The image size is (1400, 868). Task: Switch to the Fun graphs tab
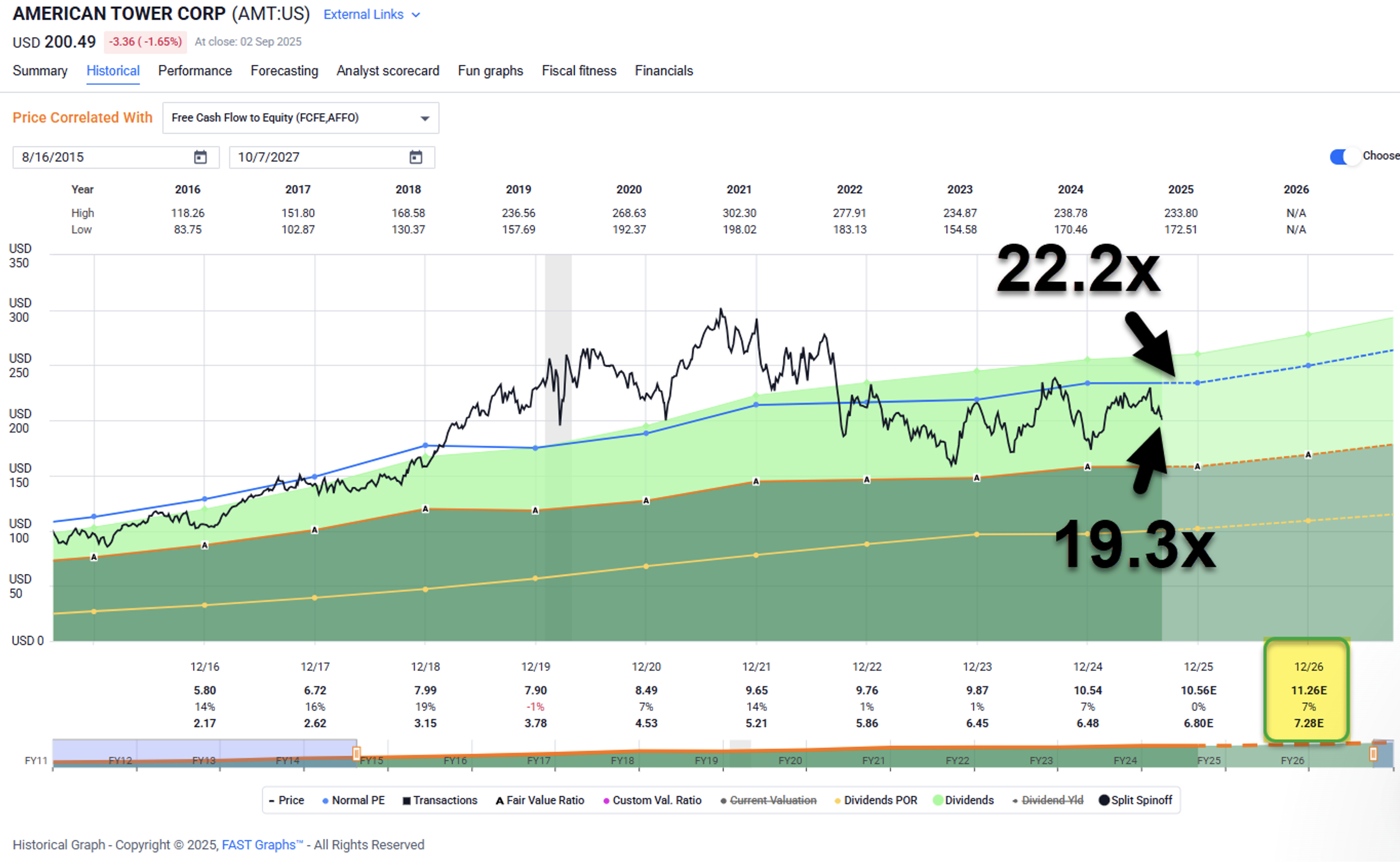(490, 71)
